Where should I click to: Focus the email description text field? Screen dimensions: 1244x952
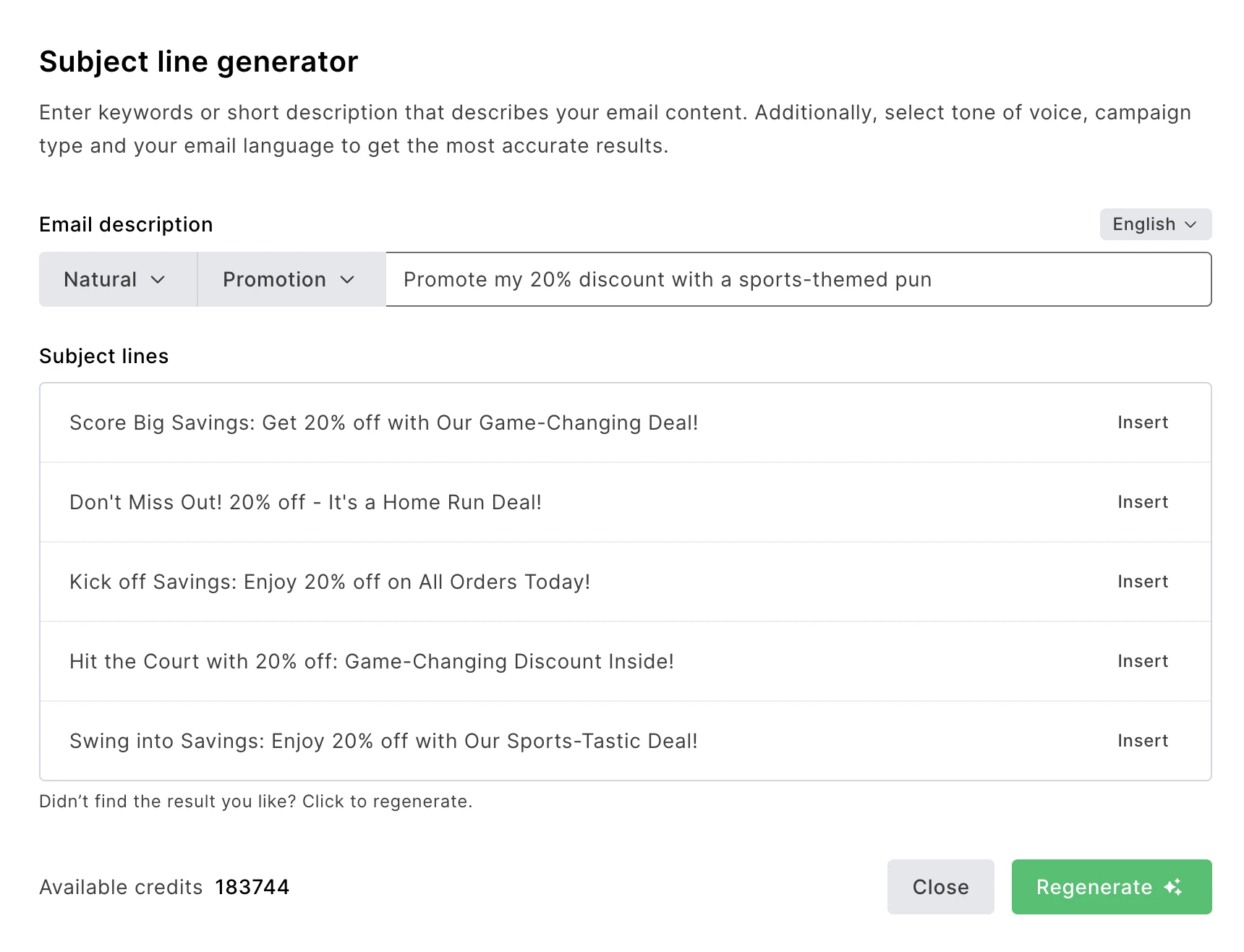(x=796, y=279)
